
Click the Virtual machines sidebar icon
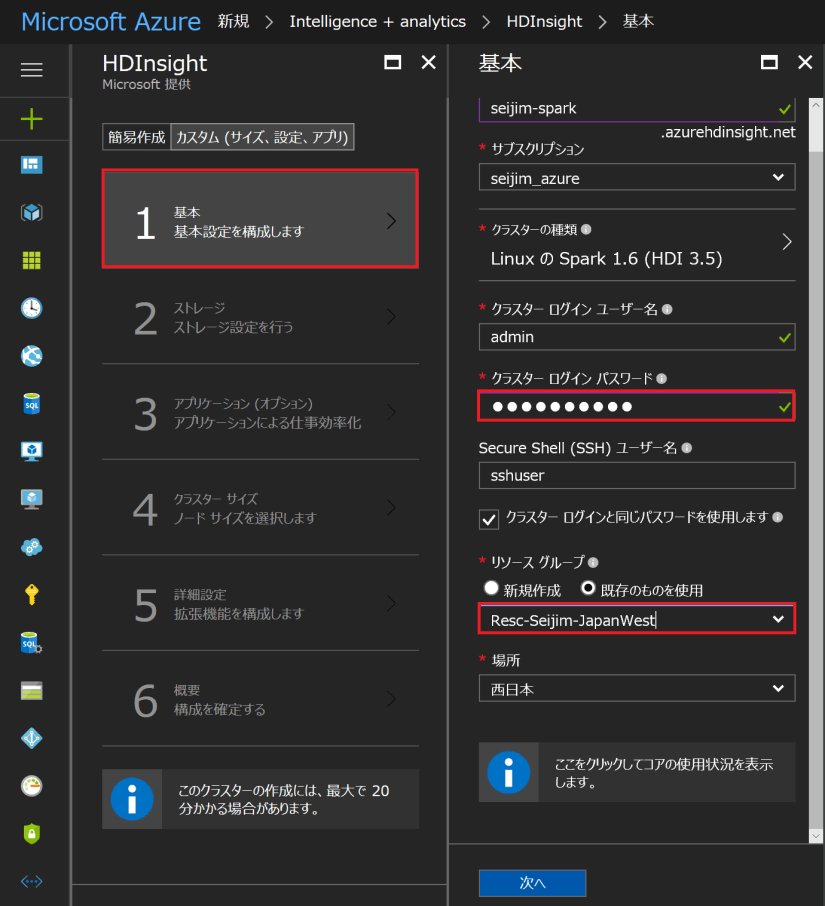click(34, 450)
